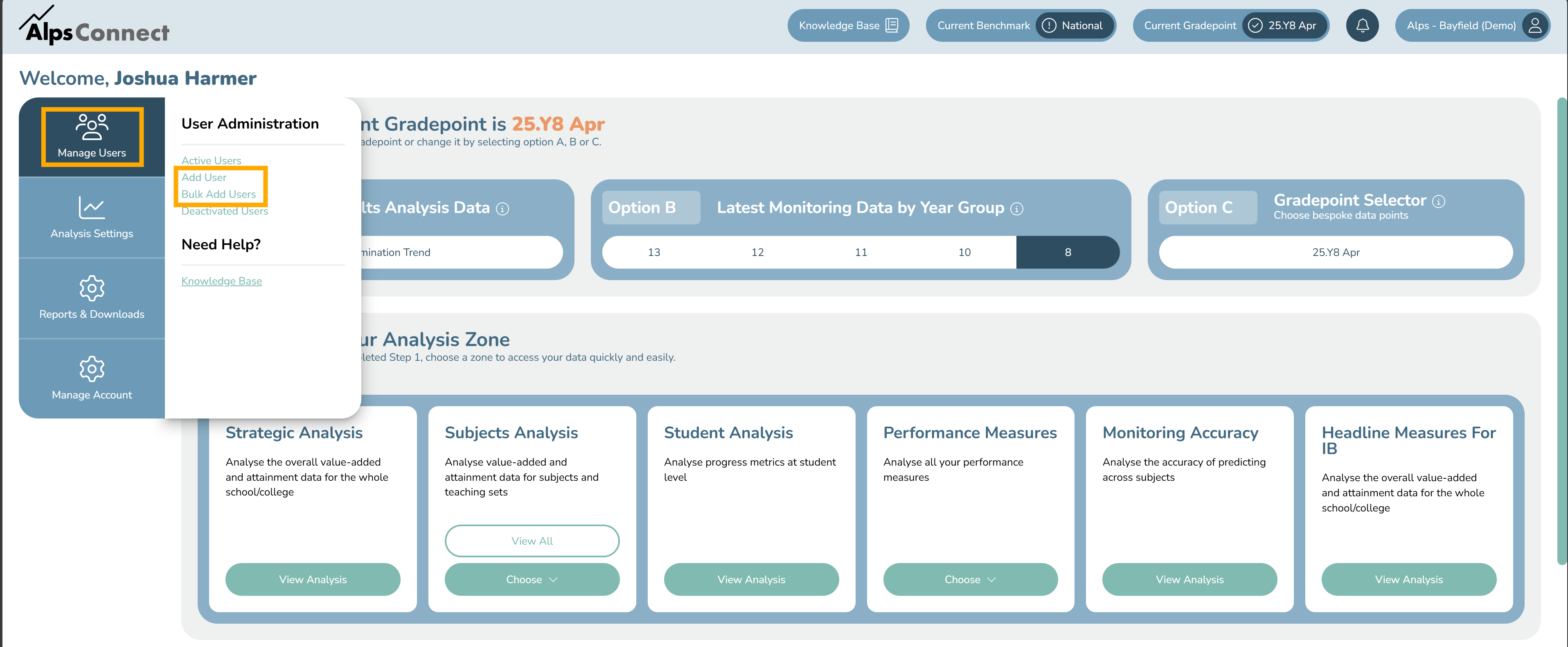Viewport: 1568px width, 647px height.
Task: Show info for Results Analysis Data
Action: click(x=502, y=209)
